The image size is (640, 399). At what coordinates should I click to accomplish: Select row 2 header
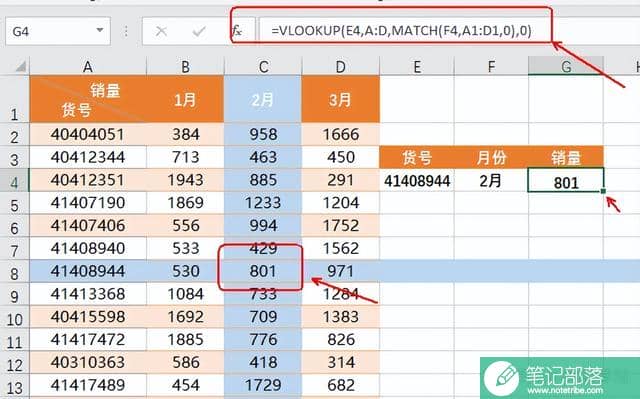click(x=15, y=135)
